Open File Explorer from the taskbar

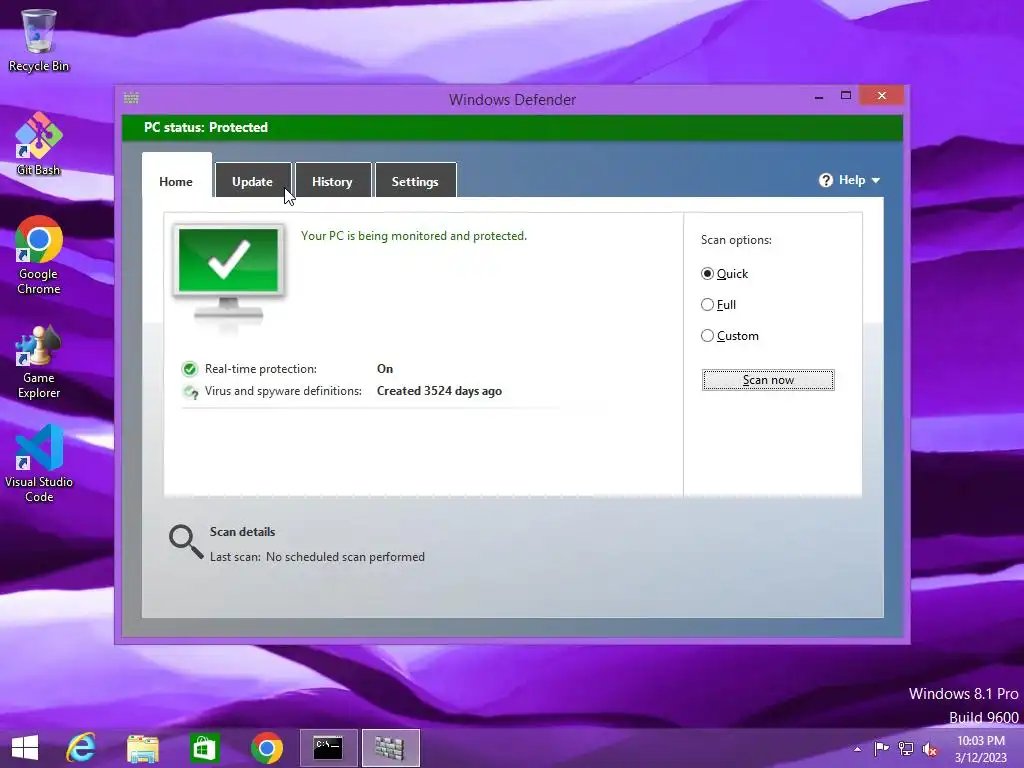(x=142, y=748)
